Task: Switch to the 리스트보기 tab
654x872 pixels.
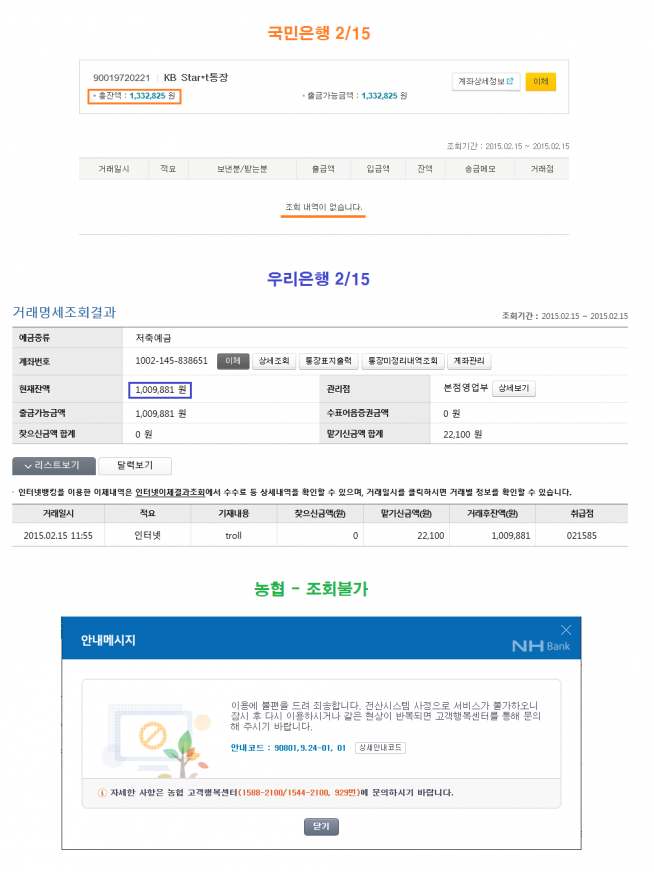Action: [54, 466]
